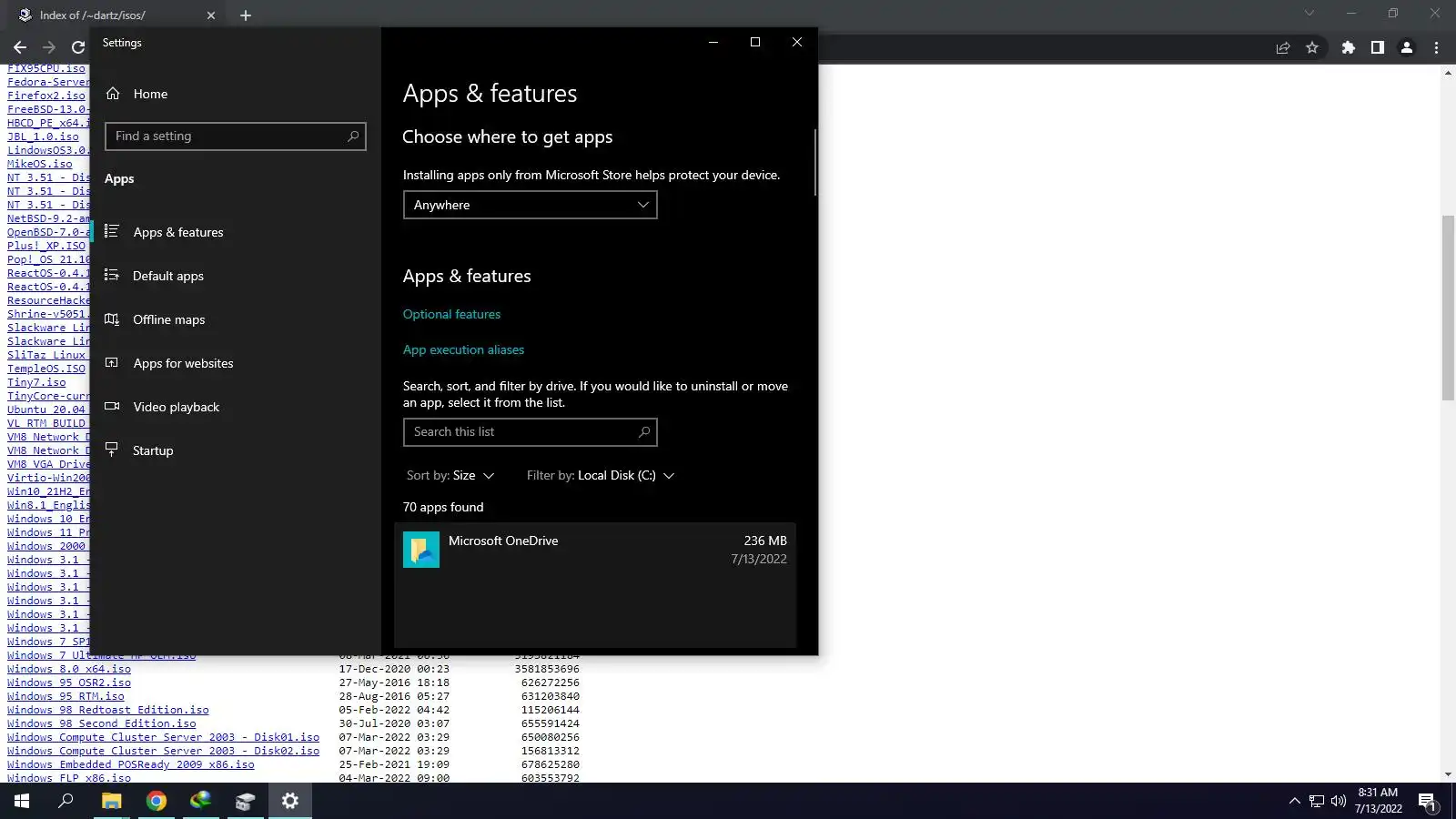Go back in Chrome
1456x819 pixels.
click(20, 47)
